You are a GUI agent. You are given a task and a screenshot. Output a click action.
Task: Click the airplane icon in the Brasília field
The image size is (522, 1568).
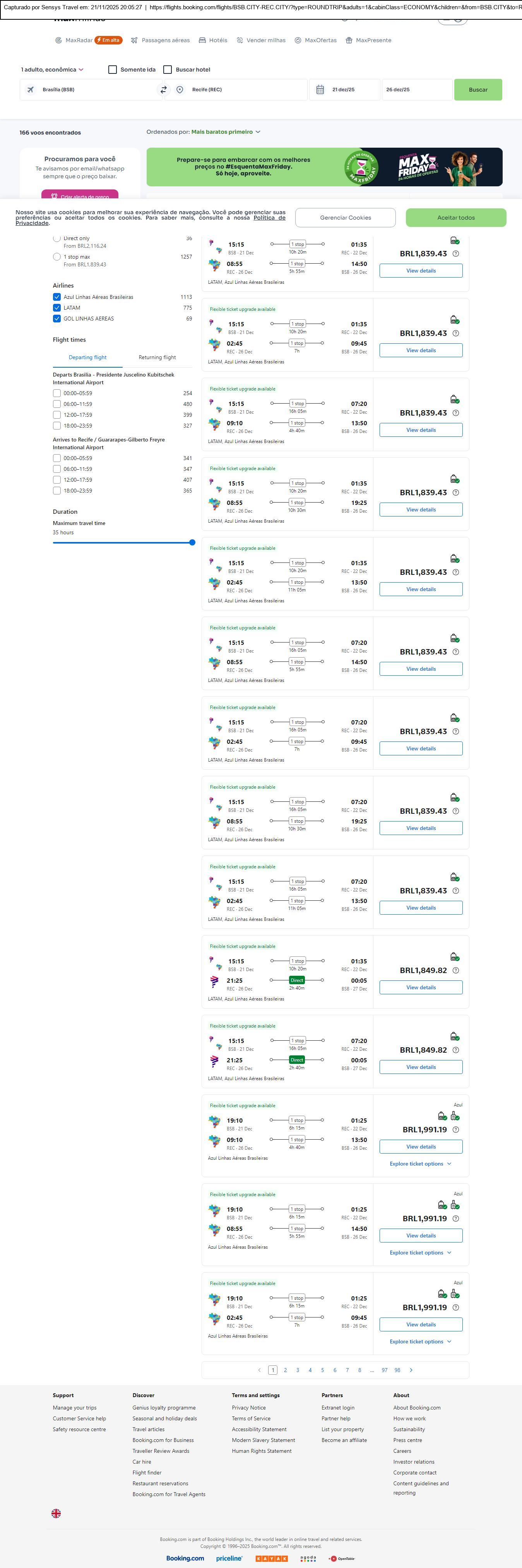[x=31, y=89]
